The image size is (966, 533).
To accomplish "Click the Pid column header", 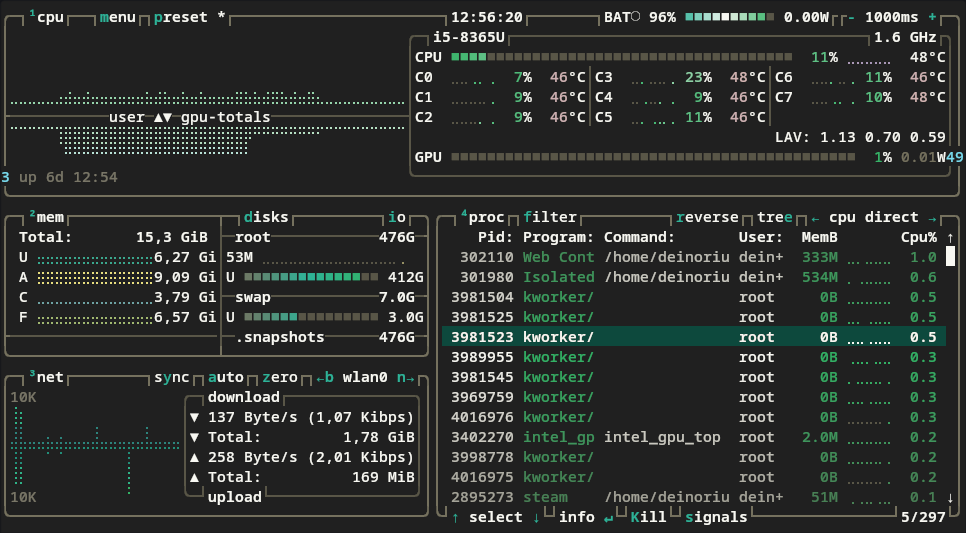I will (x=495, y=237).
